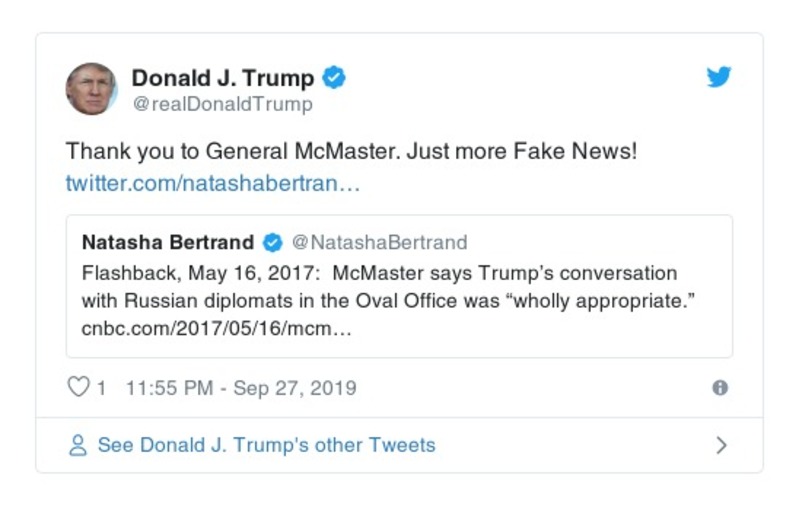Click Natasha Bertrand's verified badge
This screenshot has height=513, width=799.
pos(272,242)
